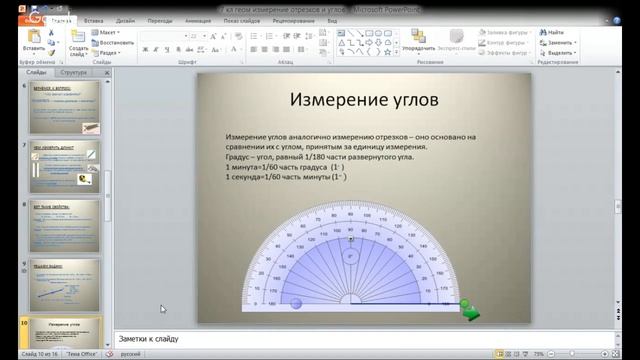
Task: Open the Макет layout dropdown
Action: [106, 32]
